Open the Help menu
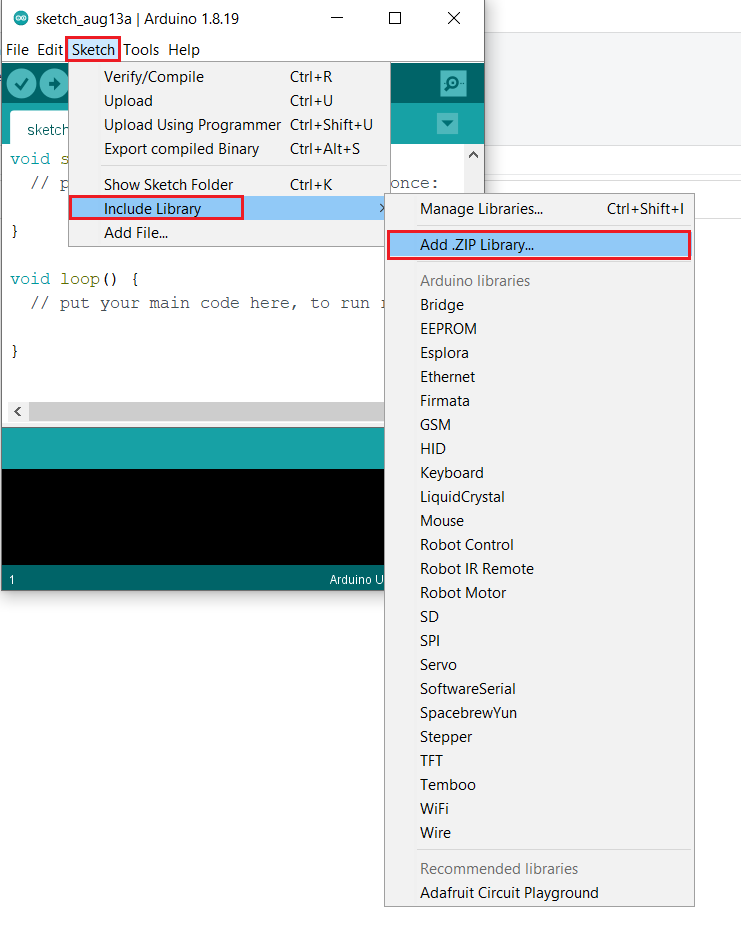Image resolution: width=741 pixels, height=925 pixels. tap(183, 50)
